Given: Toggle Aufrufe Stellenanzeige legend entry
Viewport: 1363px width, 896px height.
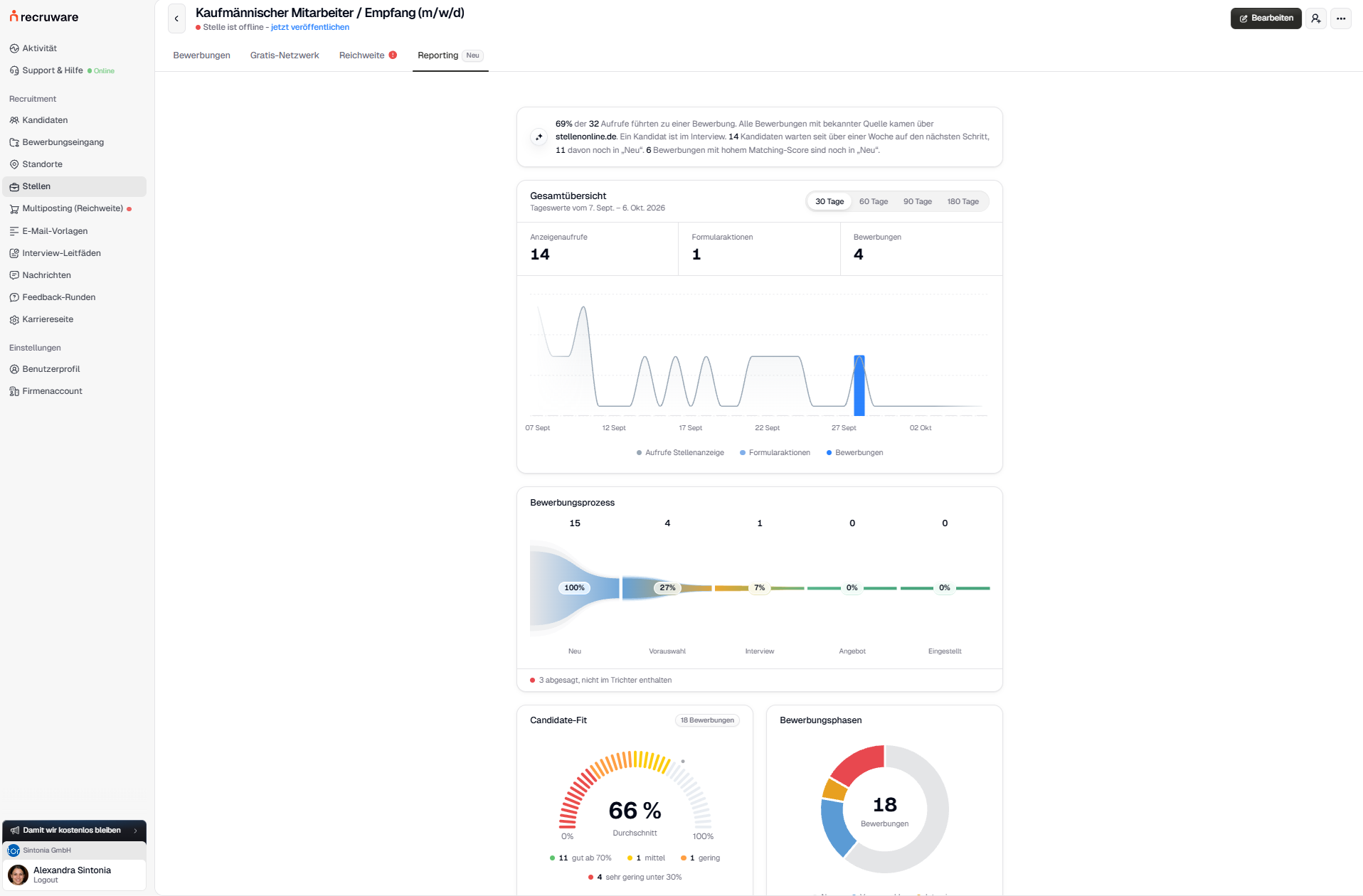Looking at the screenshot, I should [x=680, y=452].
